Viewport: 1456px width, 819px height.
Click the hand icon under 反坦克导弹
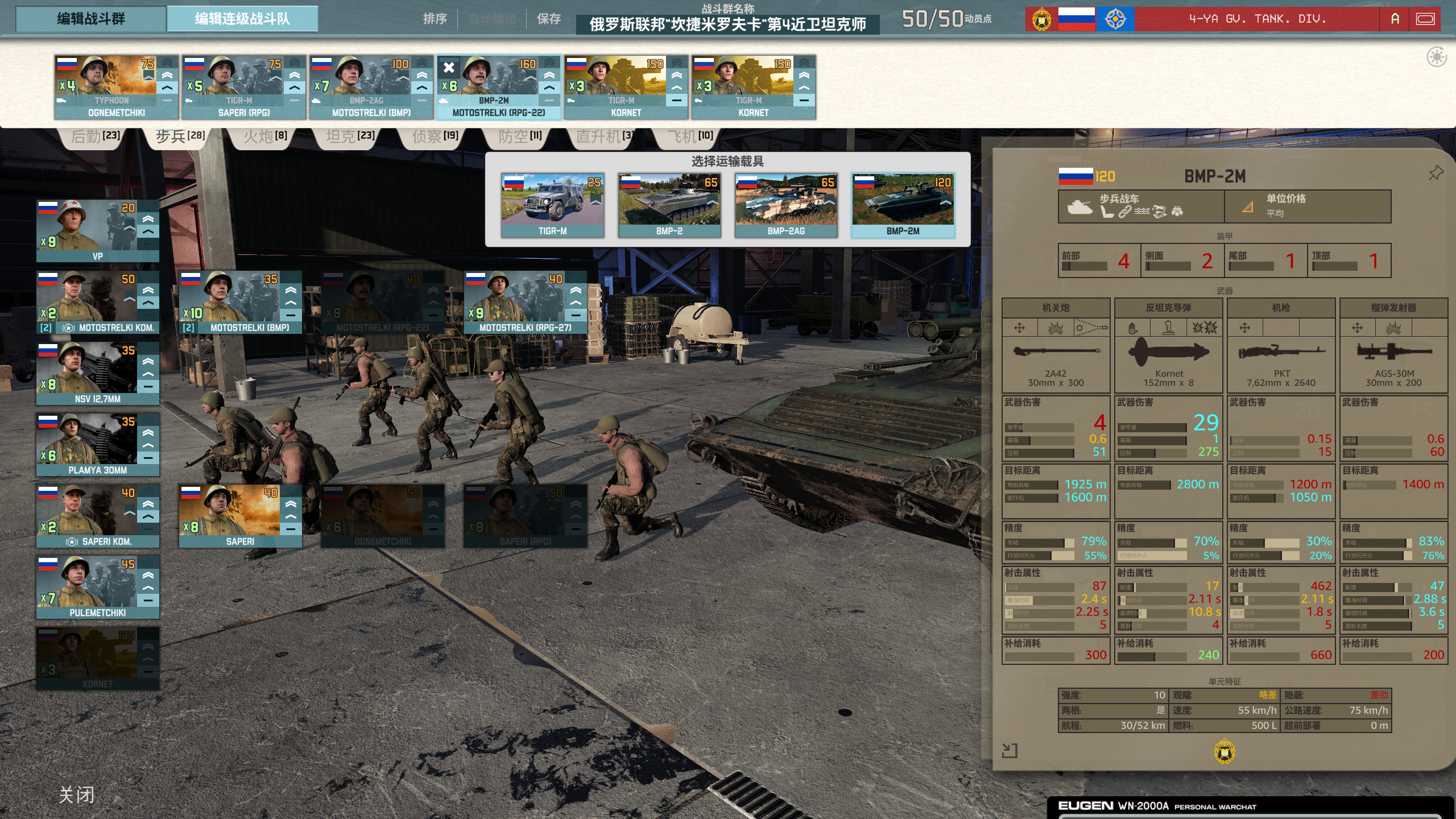pyautogui.click(x=1132, y=328)
